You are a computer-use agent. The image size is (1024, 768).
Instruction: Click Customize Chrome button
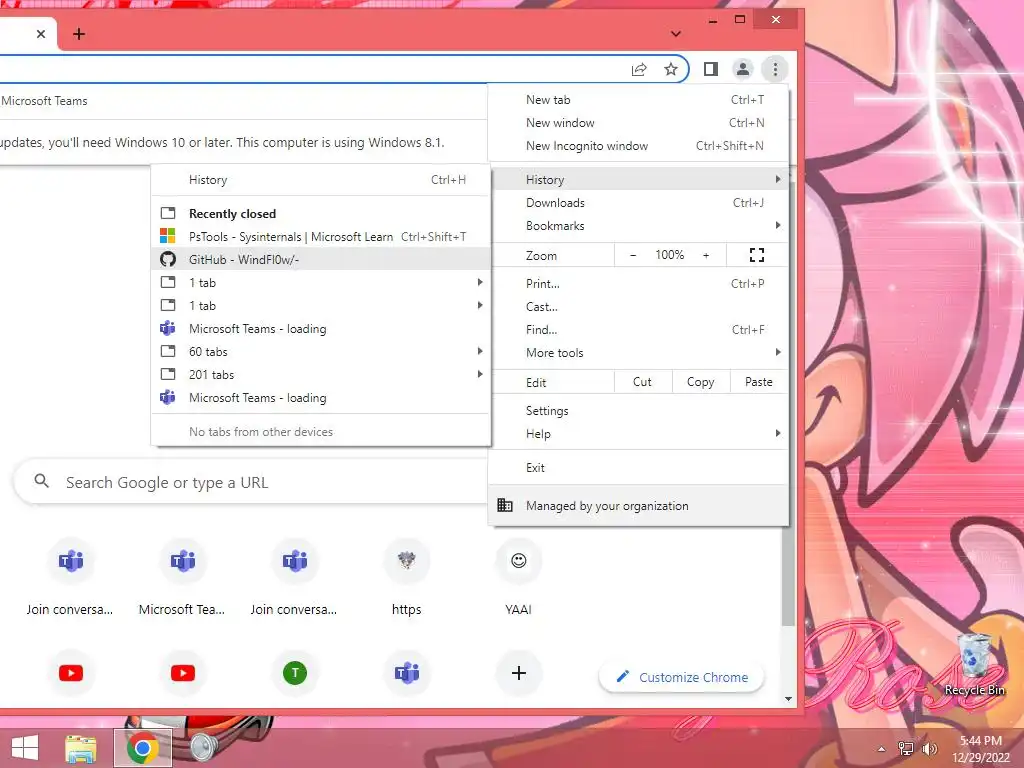(x=681, y=677)
